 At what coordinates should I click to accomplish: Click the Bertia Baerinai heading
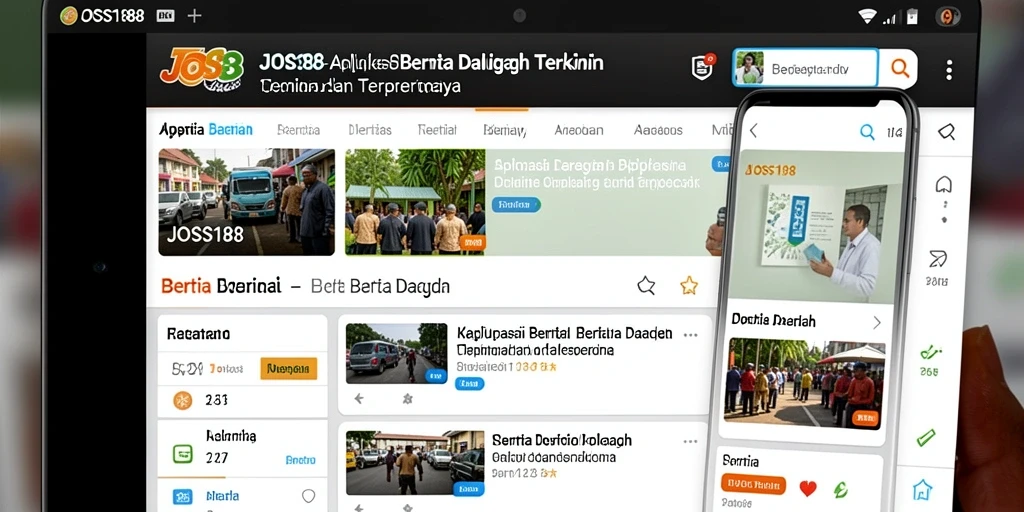[221, 285]
